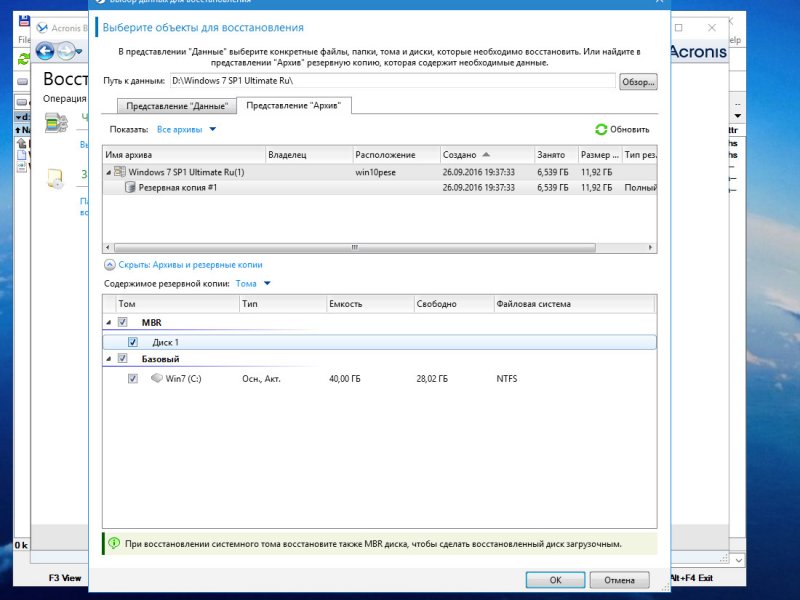This screenshot has width=800, height=600.
Task: Switch to the Представление "Архив" tab
Action: click(x=293, y=105)
